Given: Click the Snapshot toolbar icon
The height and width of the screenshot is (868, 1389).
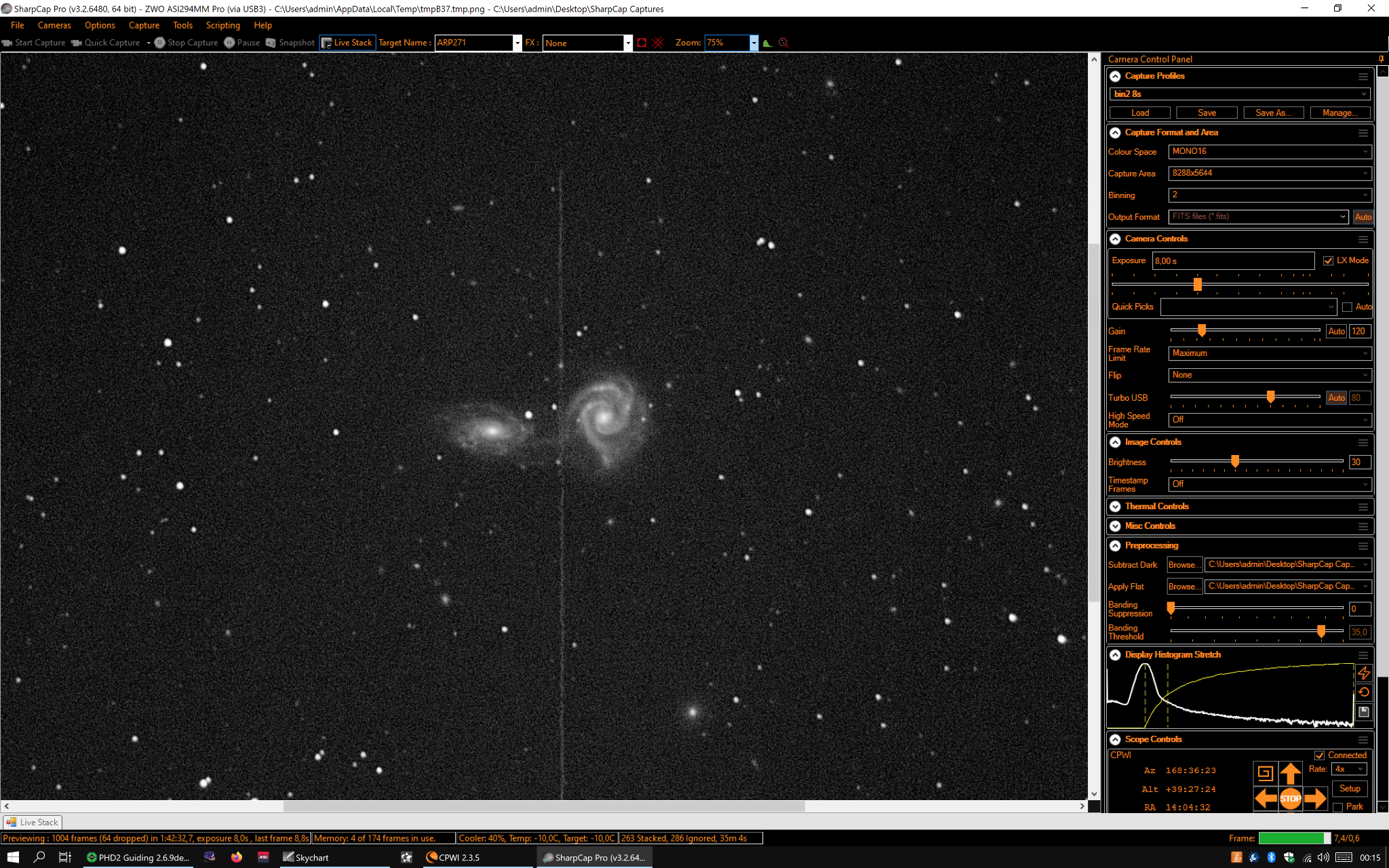Looking at the screenshot, I should coord(271,43).
